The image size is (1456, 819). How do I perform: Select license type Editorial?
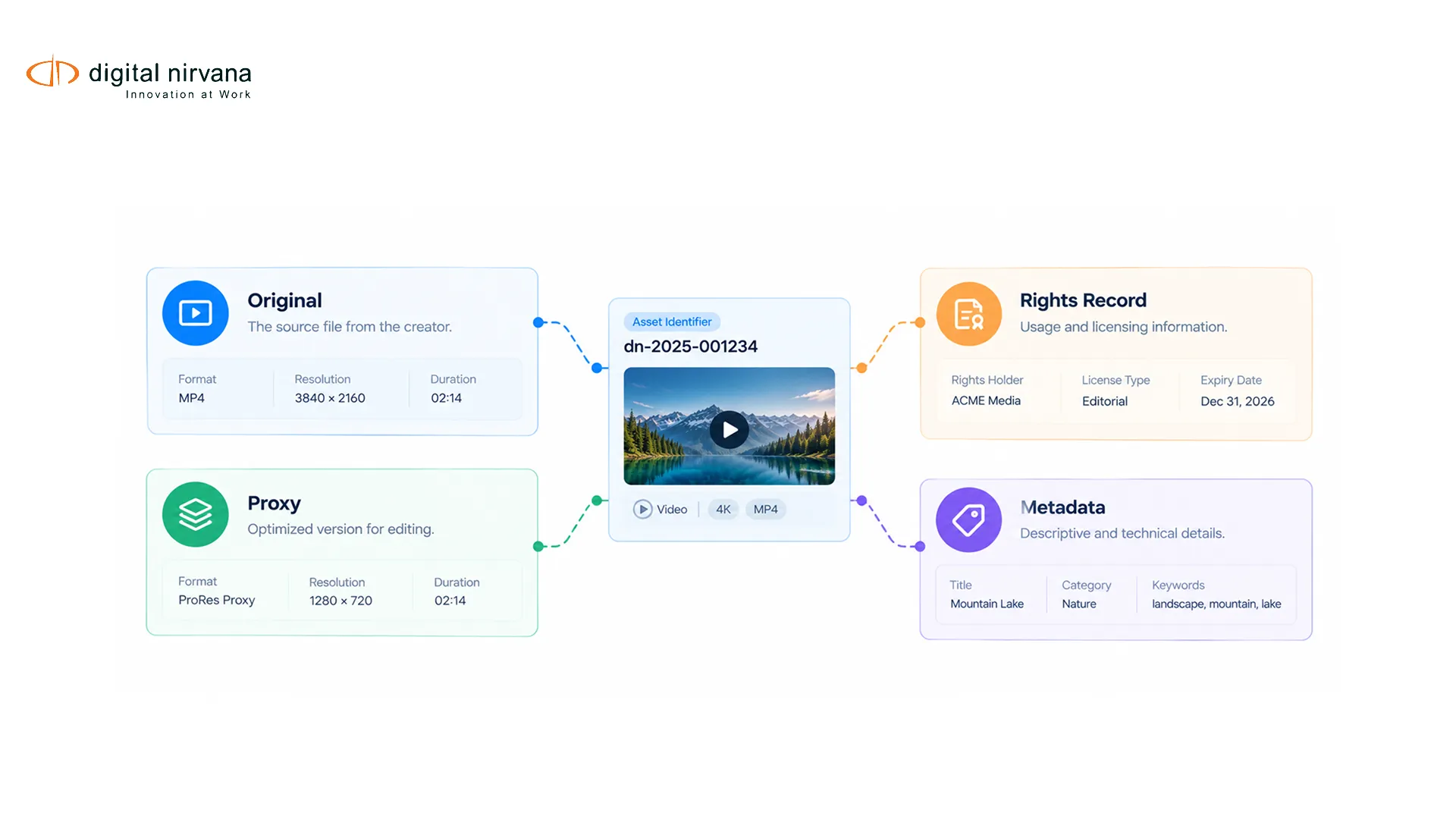(x=1105, y=401)
